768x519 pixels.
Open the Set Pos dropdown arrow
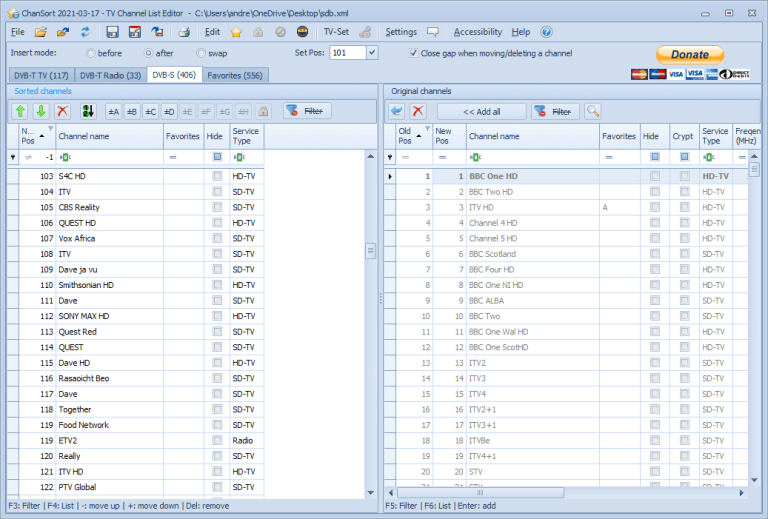click(x=372, y=53)
